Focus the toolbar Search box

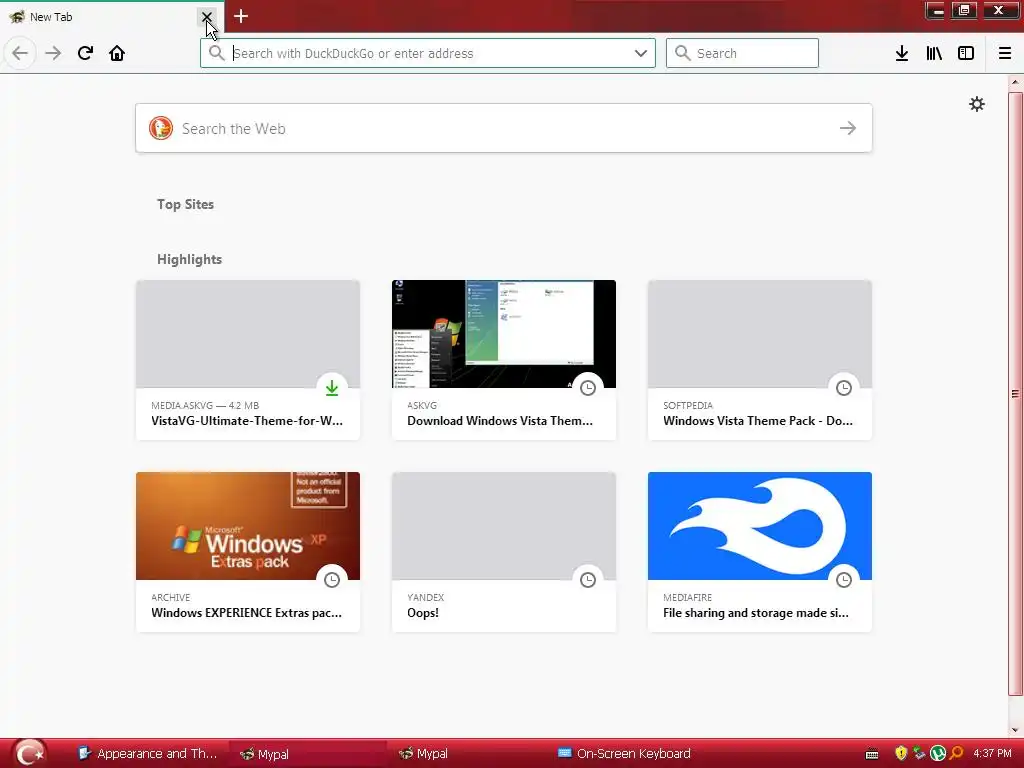742,53
